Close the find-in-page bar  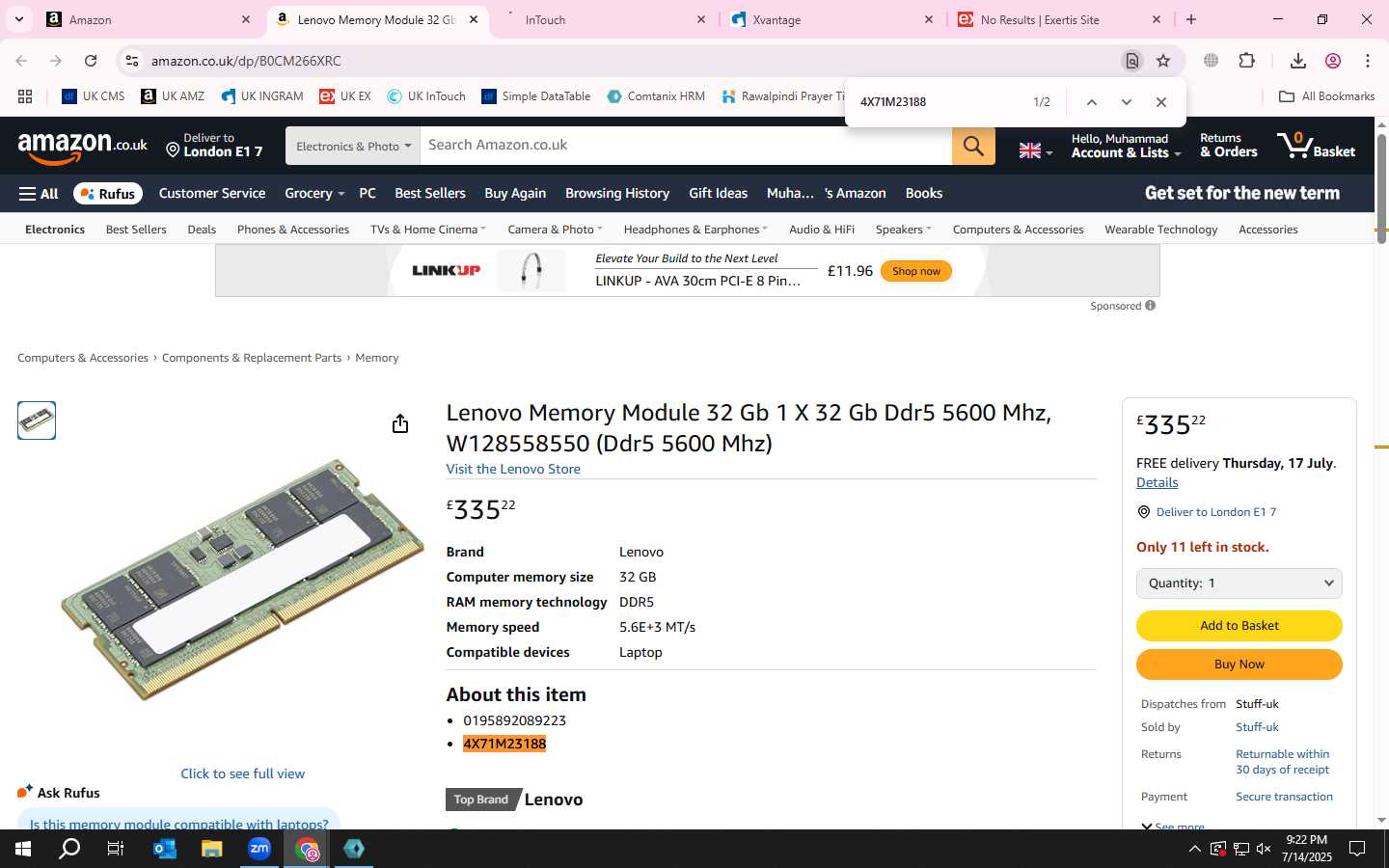click(x=1161, y=102)
